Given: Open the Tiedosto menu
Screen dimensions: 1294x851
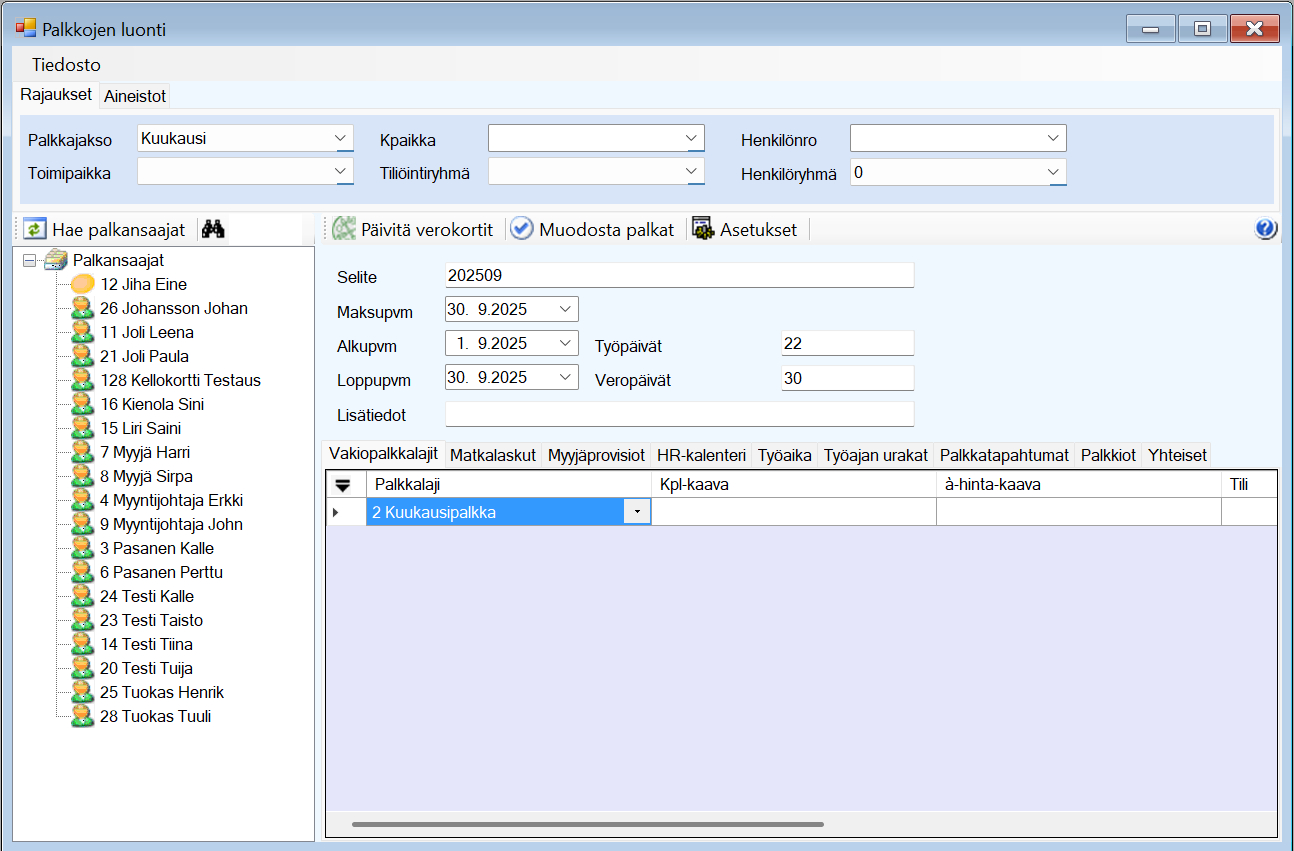Looking at the screenshot, I should tap(66, 65).
